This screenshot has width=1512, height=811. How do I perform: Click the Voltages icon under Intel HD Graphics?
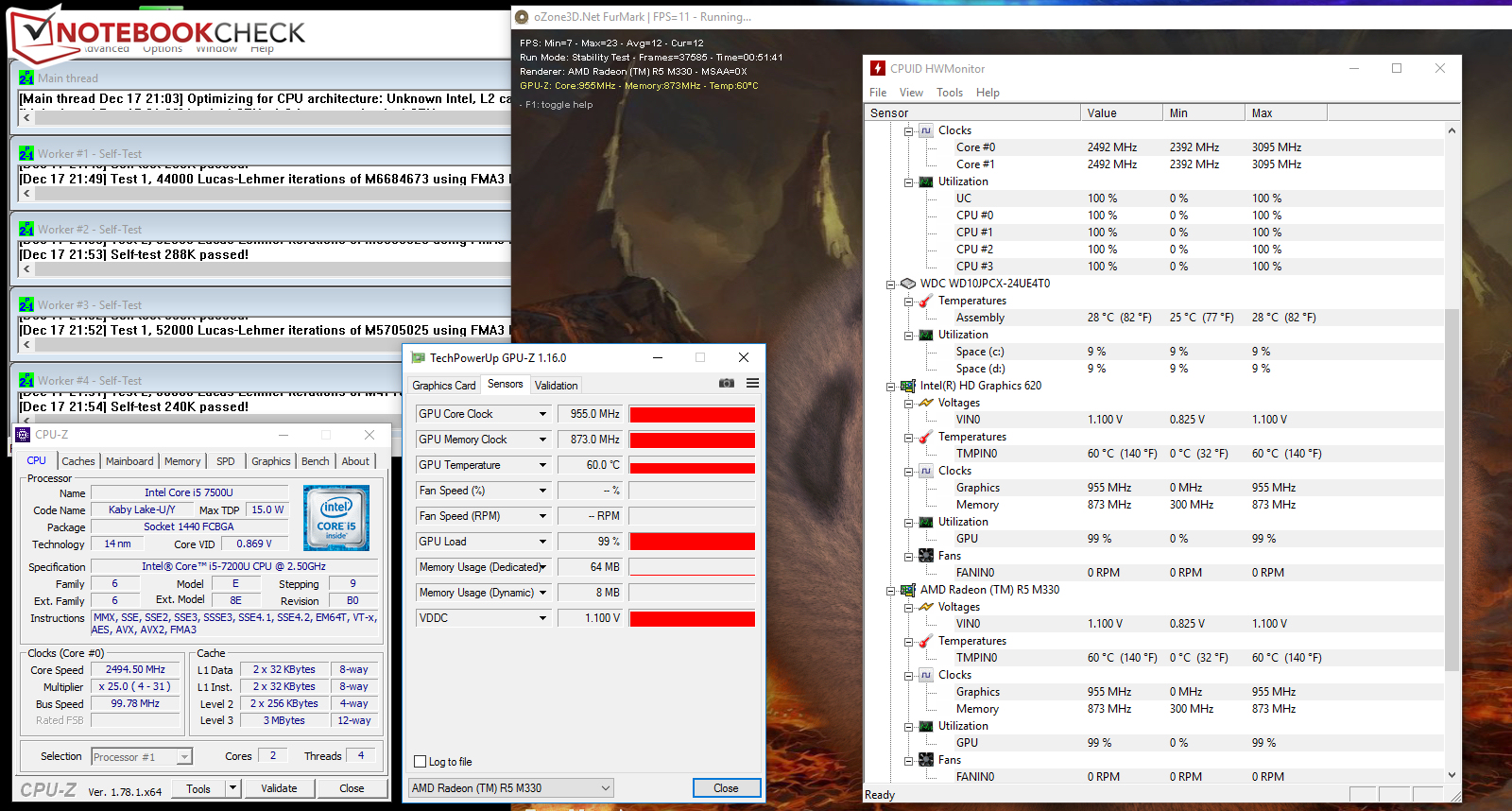coord(926,403)
